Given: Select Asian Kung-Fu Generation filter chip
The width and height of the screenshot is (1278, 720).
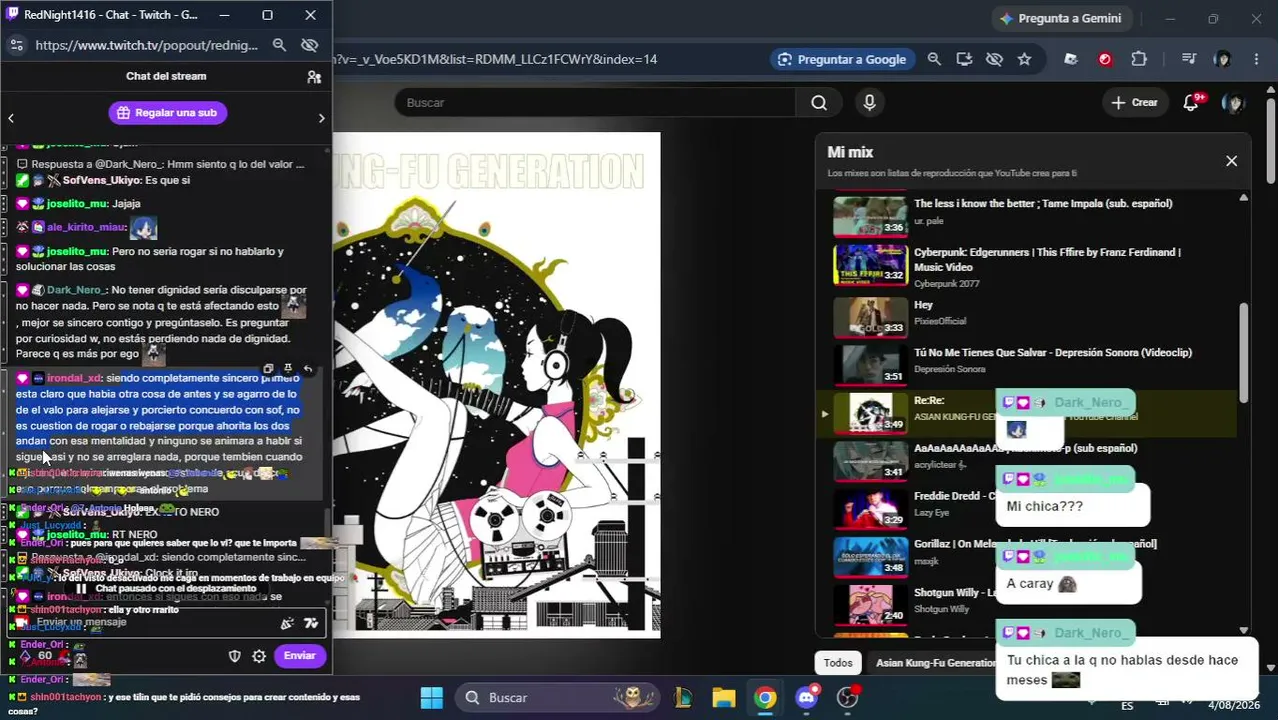Looking at the screenshot, I should pos(935,663).
